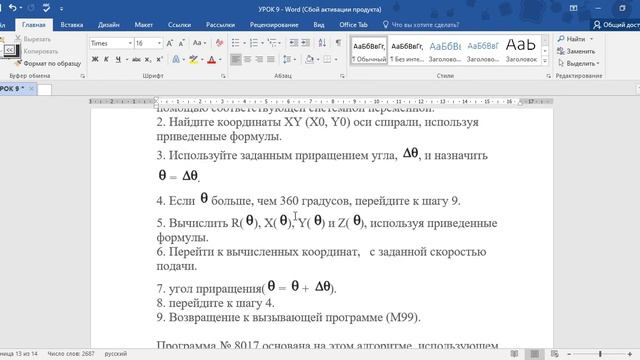Expand the styles gallery

pyautogui.click(x=545, y=61)
